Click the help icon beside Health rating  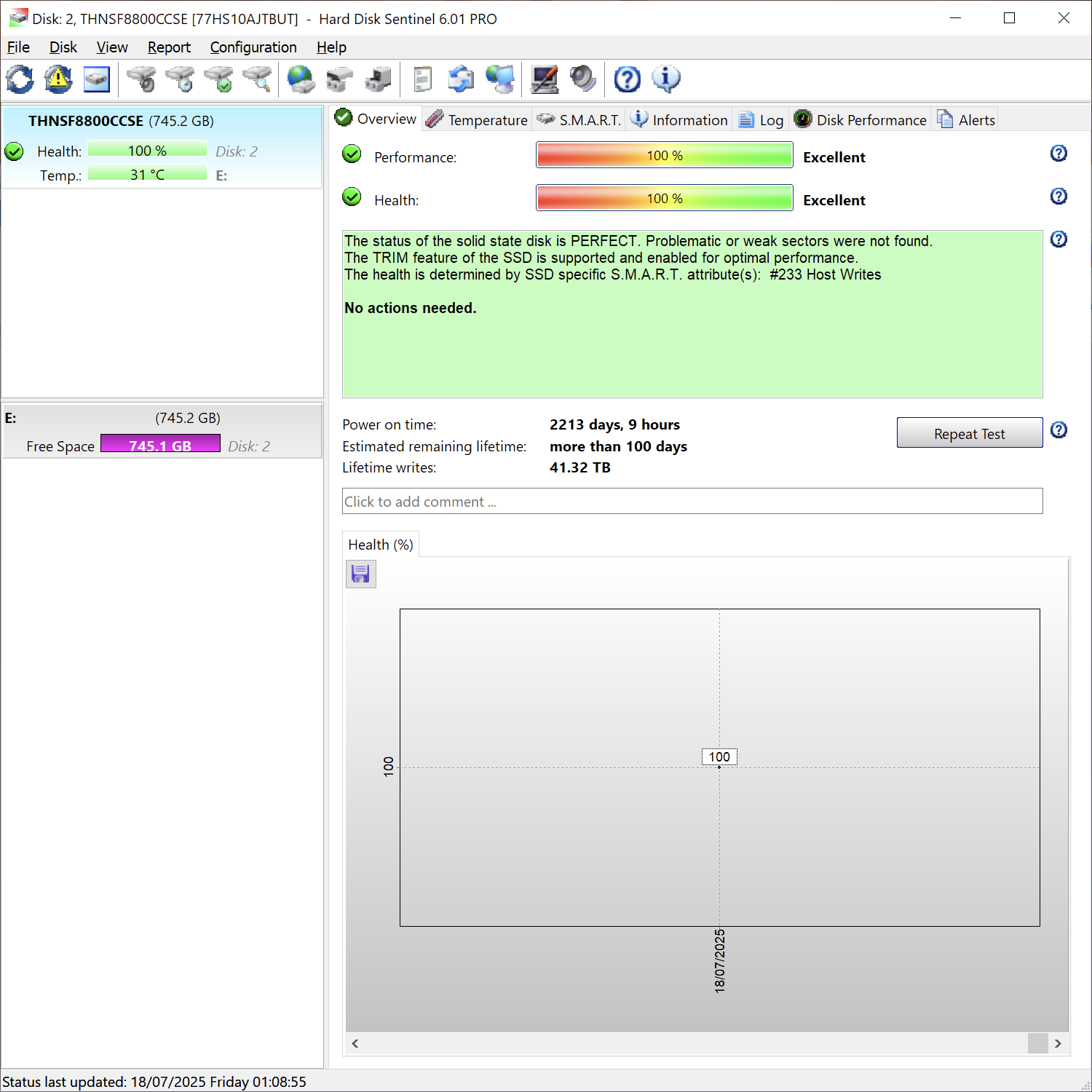[x=1059, y=197]
